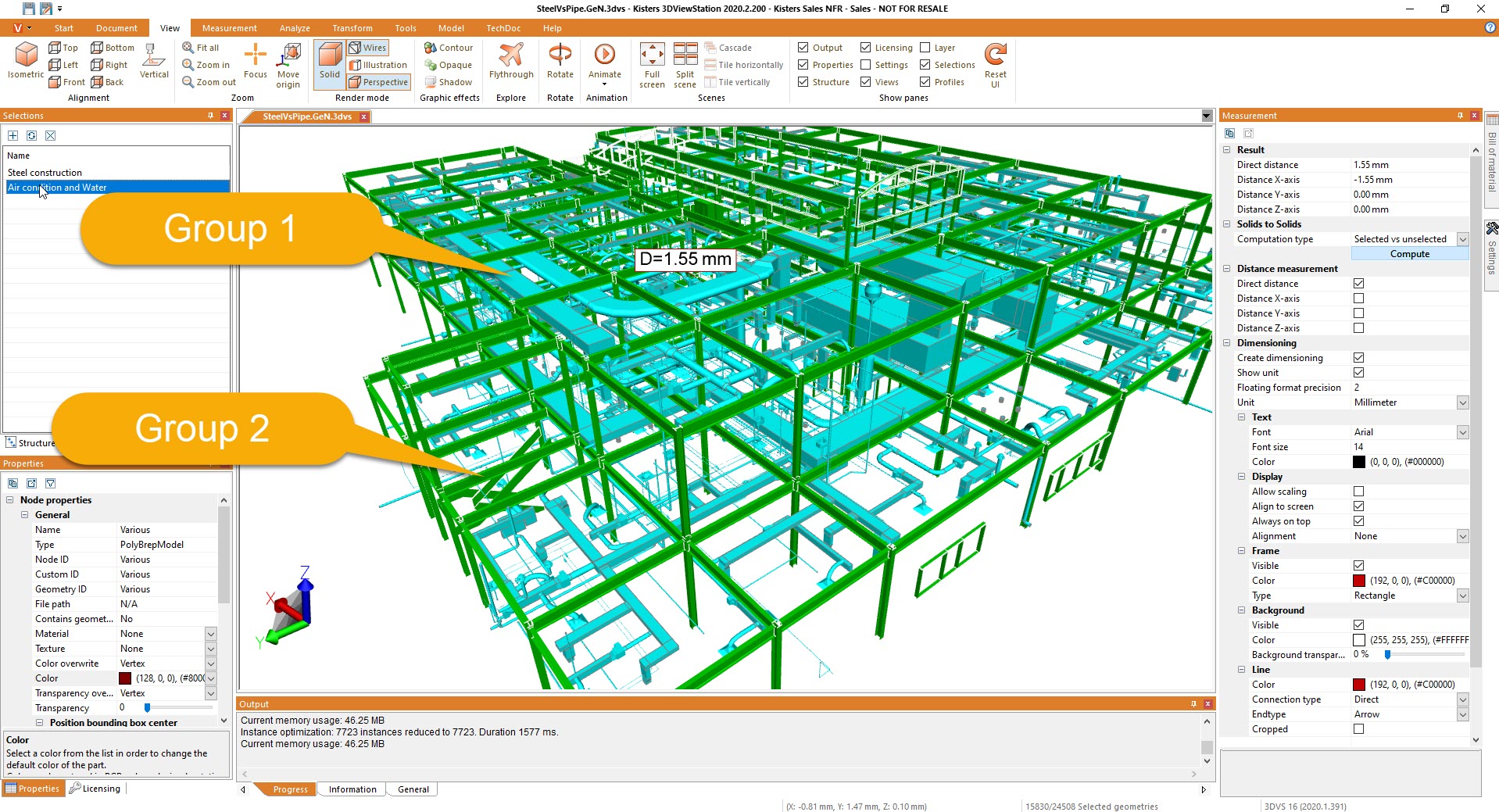Click the Vertical alignment icon
This screenshot has height=812, width=1499.
pos(154,61)
